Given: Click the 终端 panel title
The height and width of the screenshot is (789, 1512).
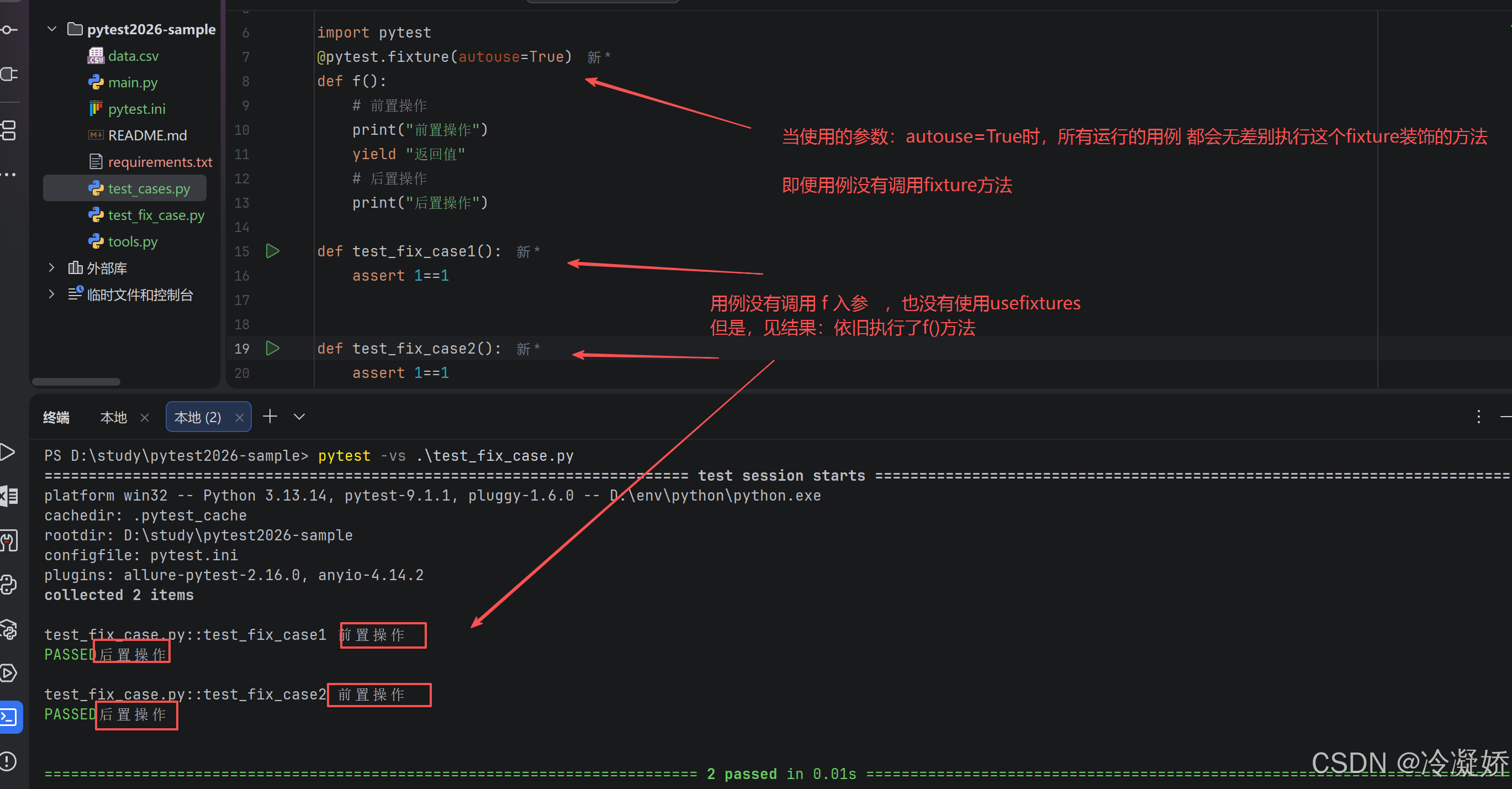Looking at the screenshot, I should point(56,417).
